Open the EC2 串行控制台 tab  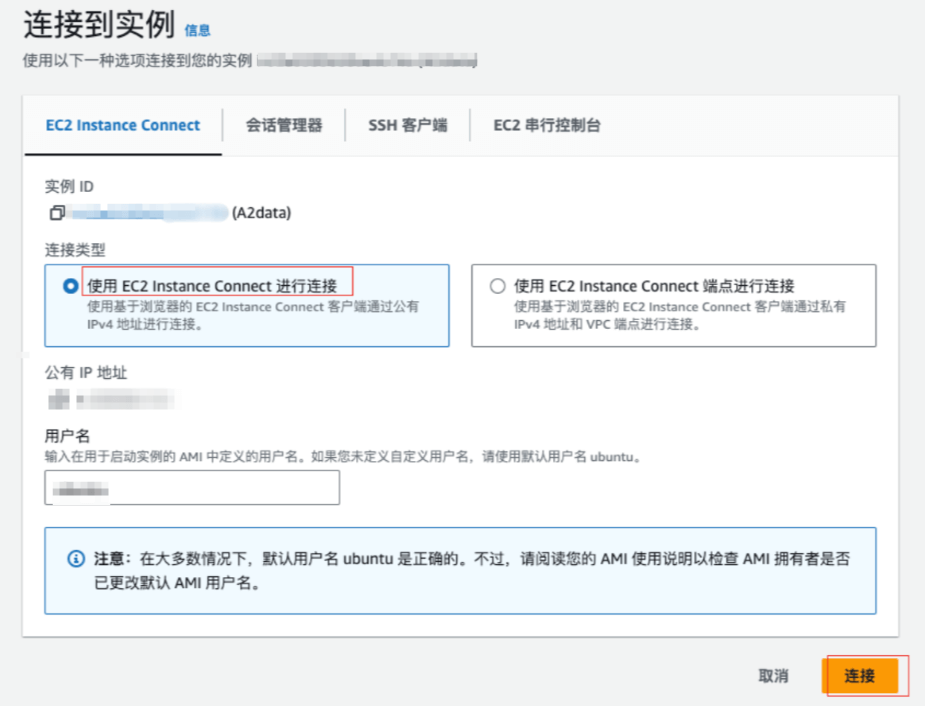(547, 125)
